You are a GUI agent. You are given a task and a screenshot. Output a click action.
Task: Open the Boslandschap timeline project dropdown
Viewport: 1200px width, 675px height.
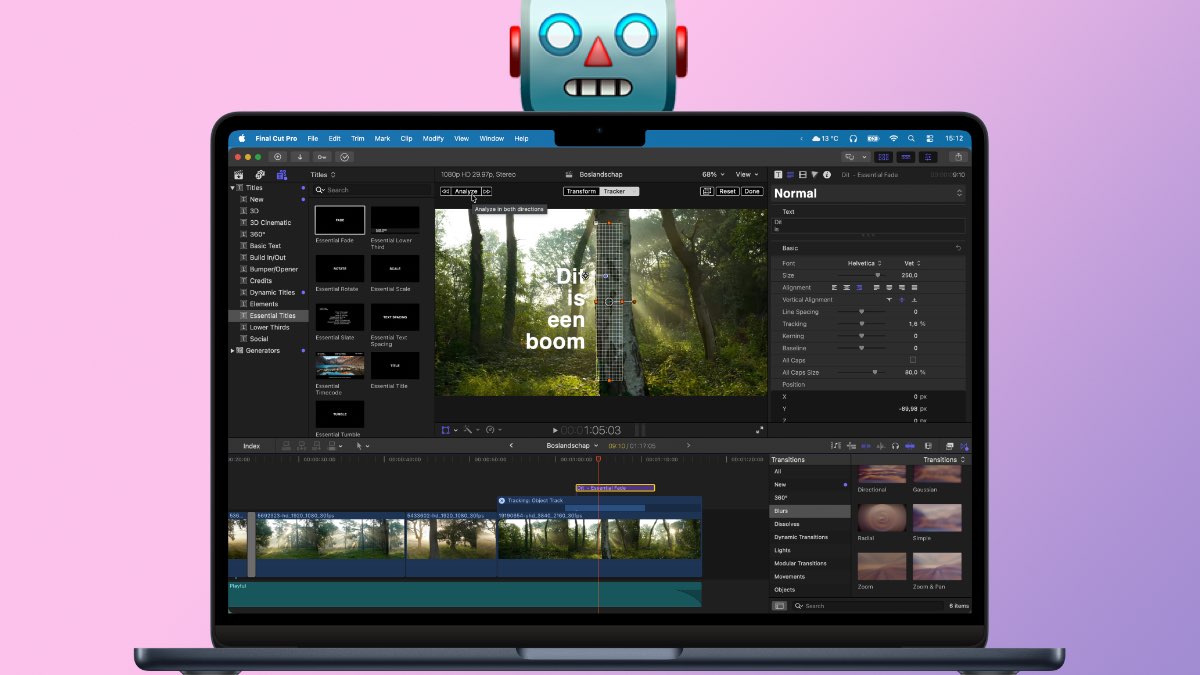(572, 446)
